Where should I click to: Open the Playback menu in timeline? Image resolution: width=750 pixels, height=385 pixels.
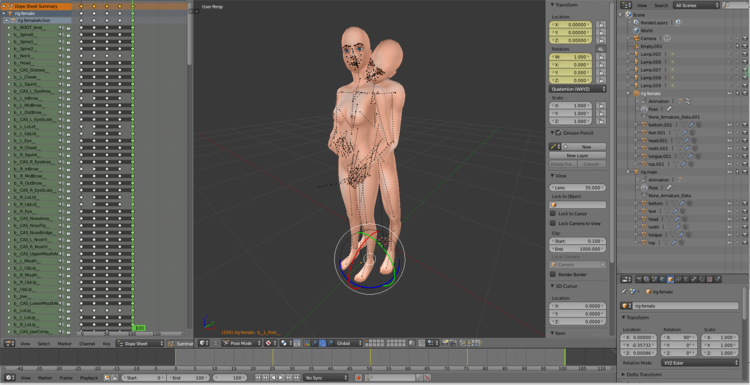pyautogui.click(x=89, y=378)
